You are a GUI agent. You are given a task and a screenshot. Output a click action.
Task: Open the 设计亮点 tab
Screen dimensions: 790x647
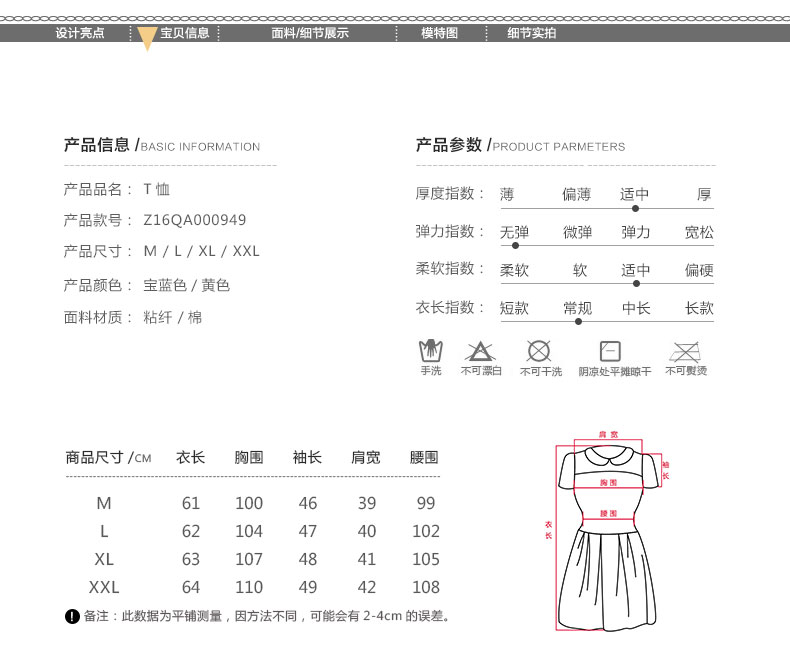pyautogui.click(x=80, y=33)
